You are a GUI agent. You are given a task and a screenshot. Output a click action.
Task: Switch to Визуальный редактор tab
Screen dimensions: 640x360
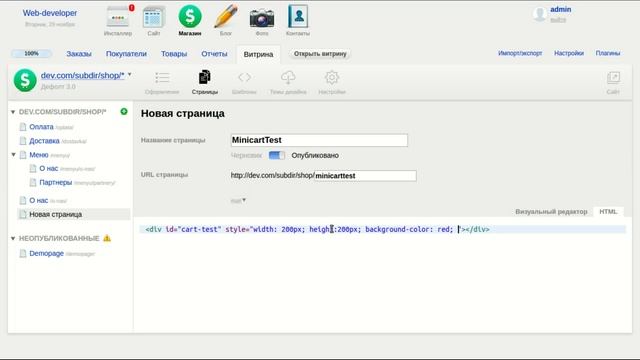click(551, 211)
